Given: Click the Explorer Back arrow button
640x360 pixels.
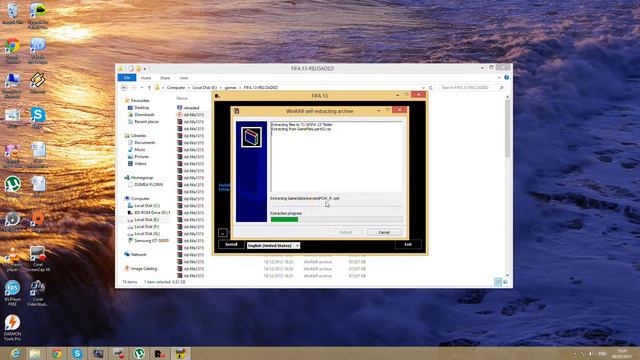Looking at the screenshot, I should point(124,87).
